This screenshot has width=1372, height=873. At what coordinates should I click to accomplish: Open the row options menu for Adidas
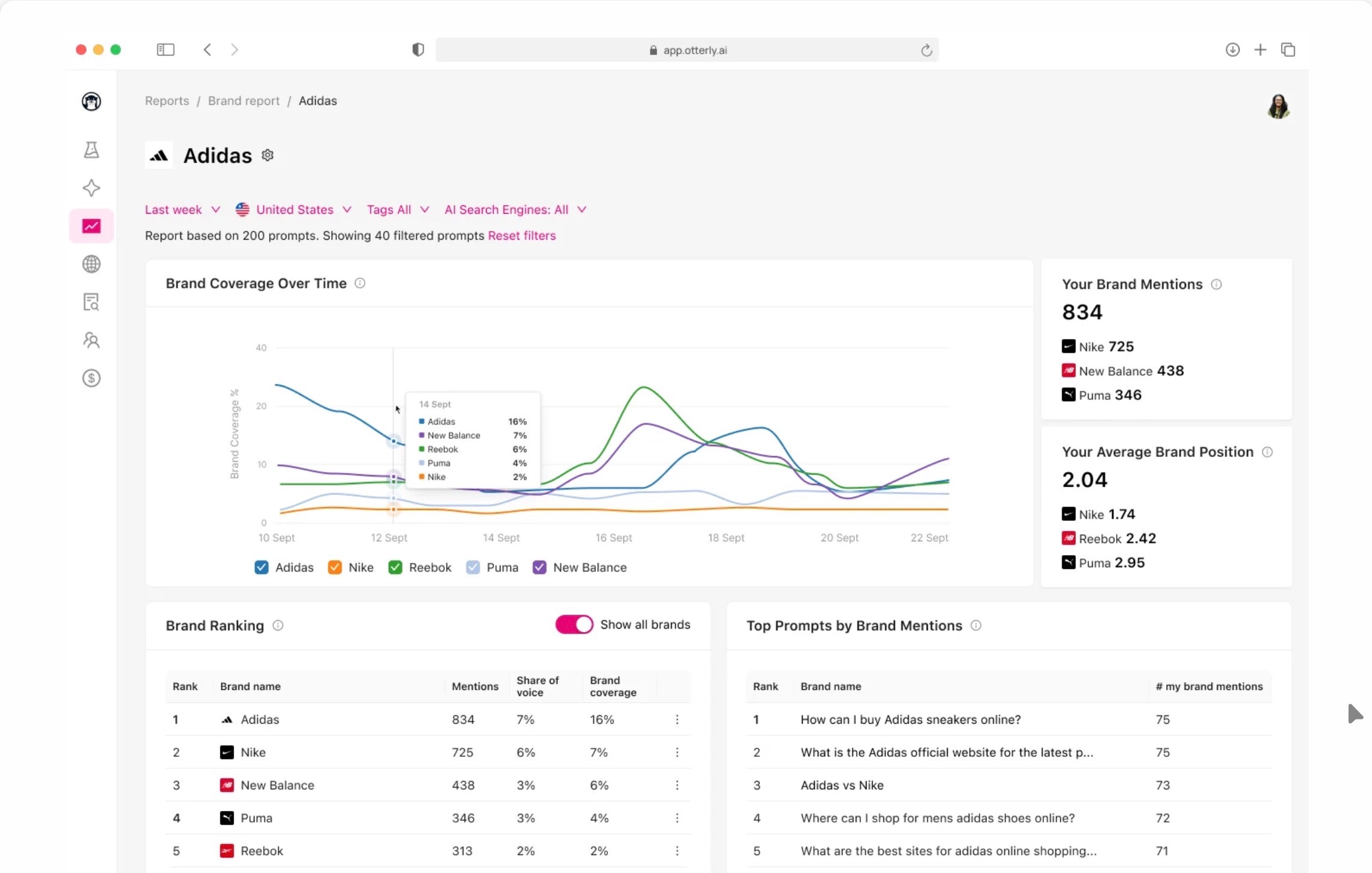pos(677,719)
